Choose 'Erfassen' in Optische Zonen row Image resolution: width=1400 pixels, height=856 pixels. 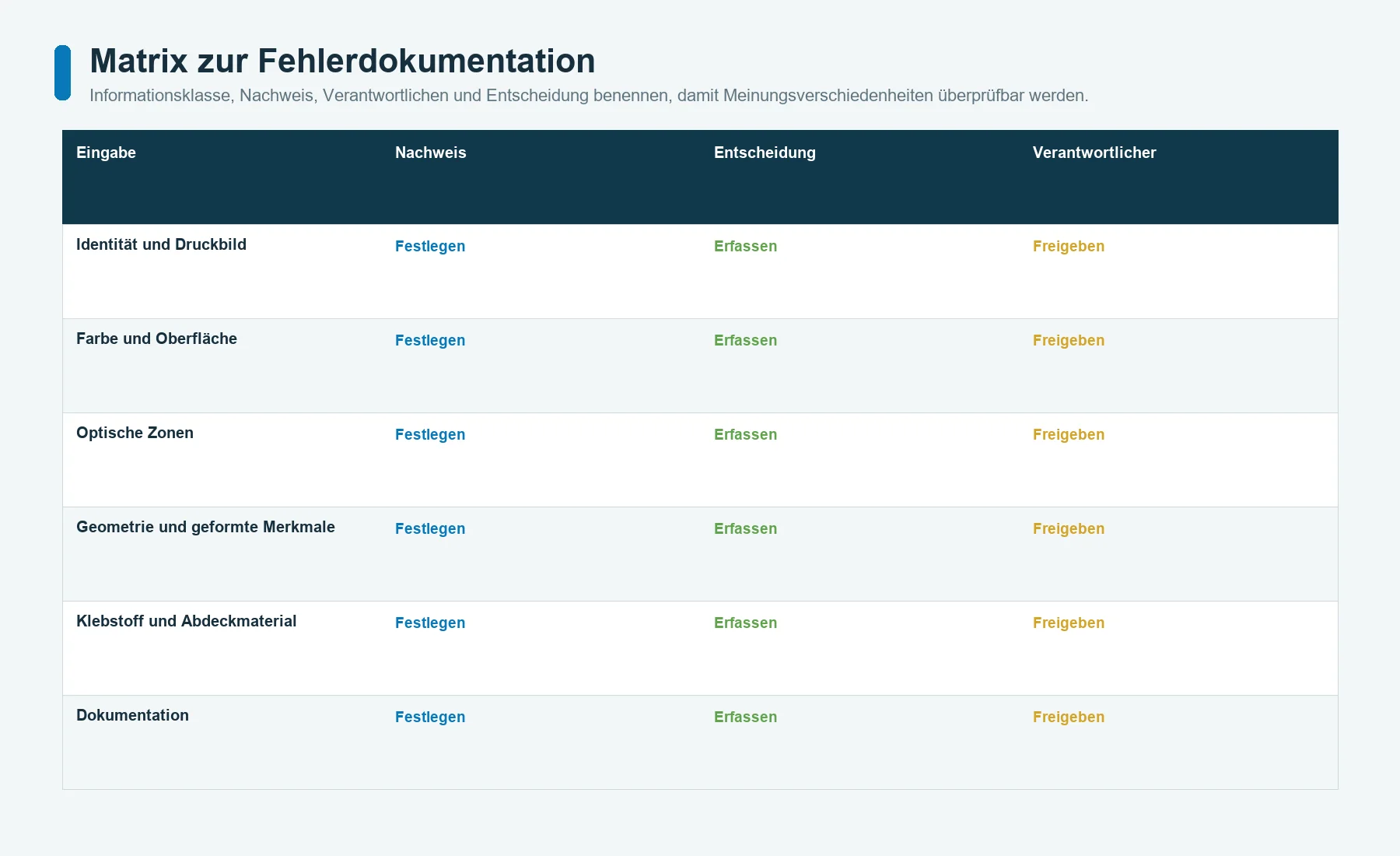pos(745,434)
